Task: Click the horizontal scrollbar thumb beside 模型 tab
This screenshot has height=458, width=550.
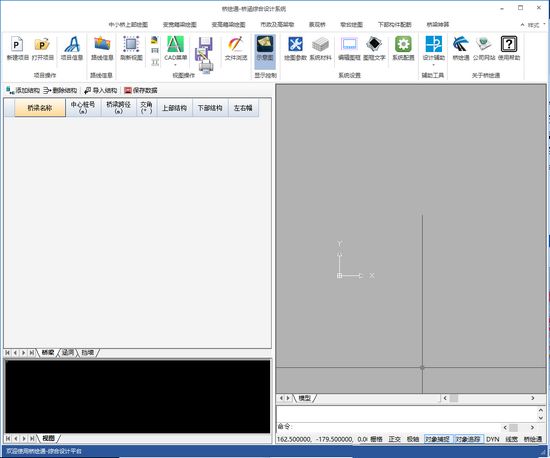Action: (454, 398)
